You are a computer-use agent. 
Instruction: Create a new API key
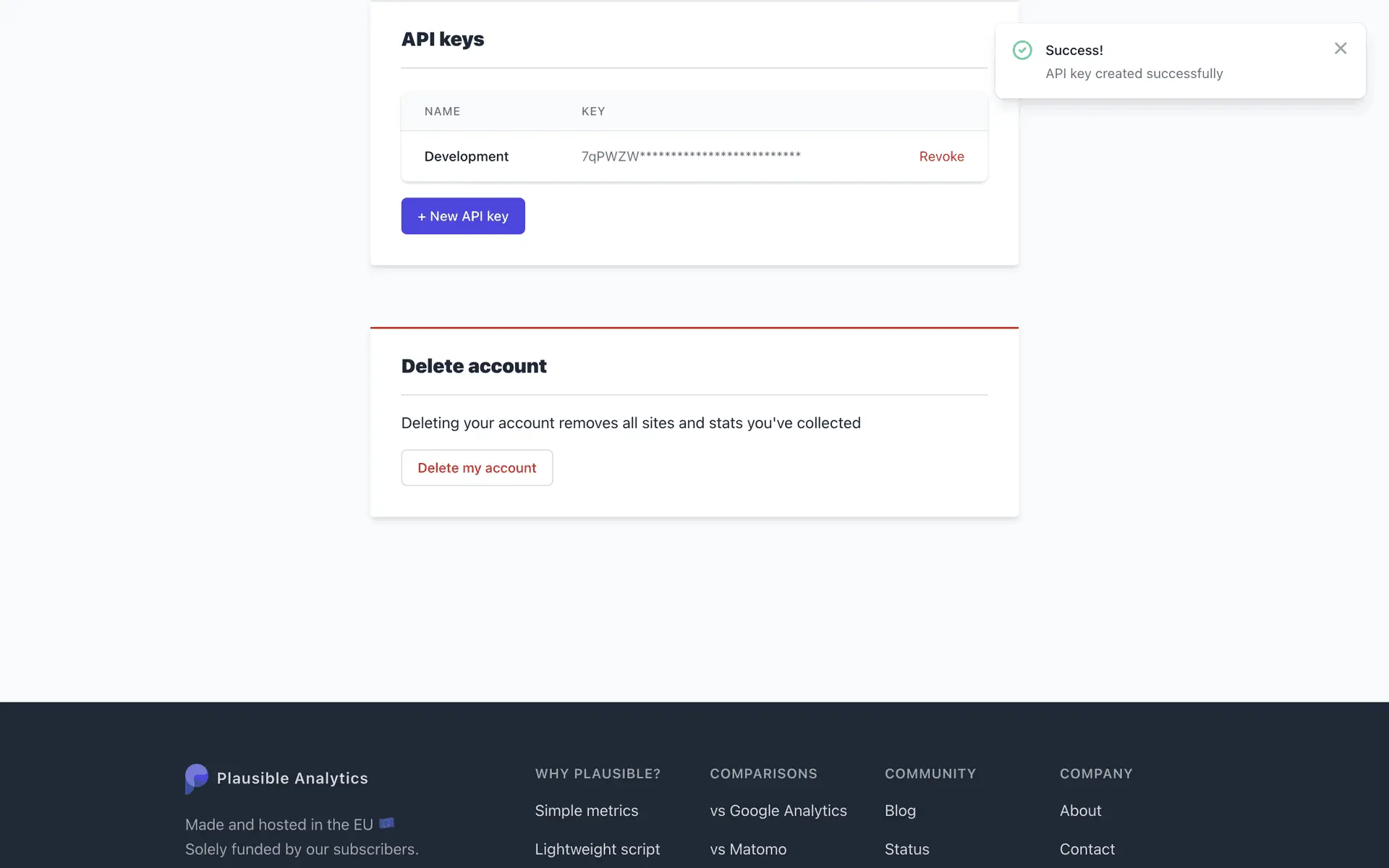(x=463, y=216)
